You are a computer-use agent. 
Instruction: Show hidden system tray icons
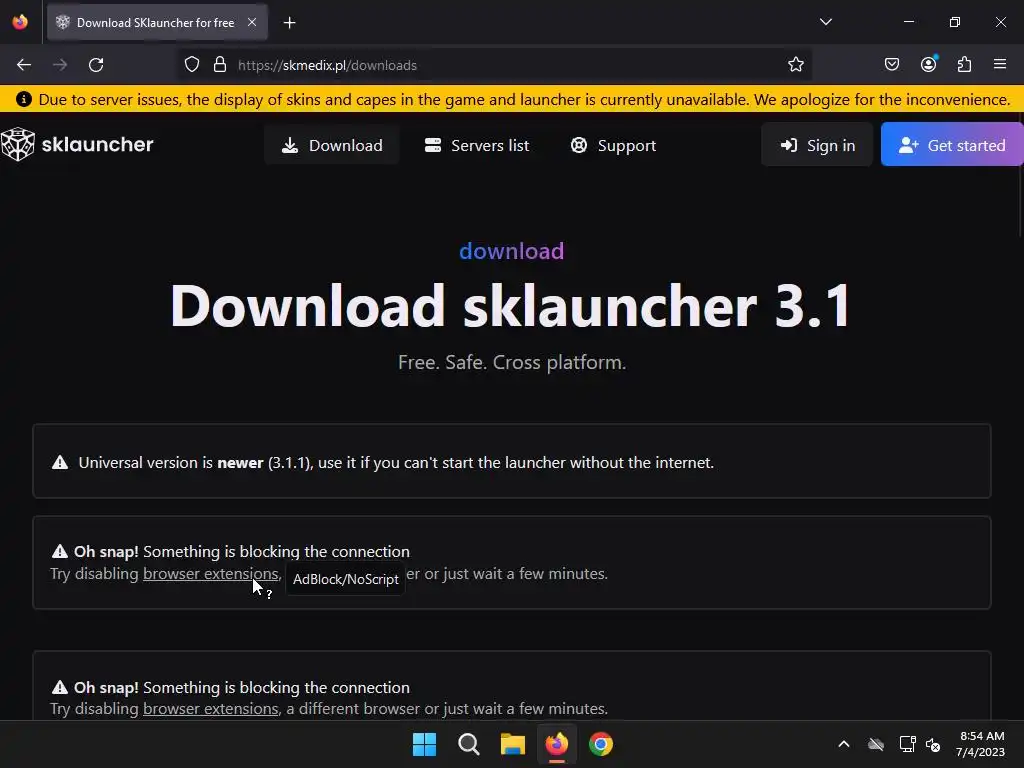click(x=844, y=744)
